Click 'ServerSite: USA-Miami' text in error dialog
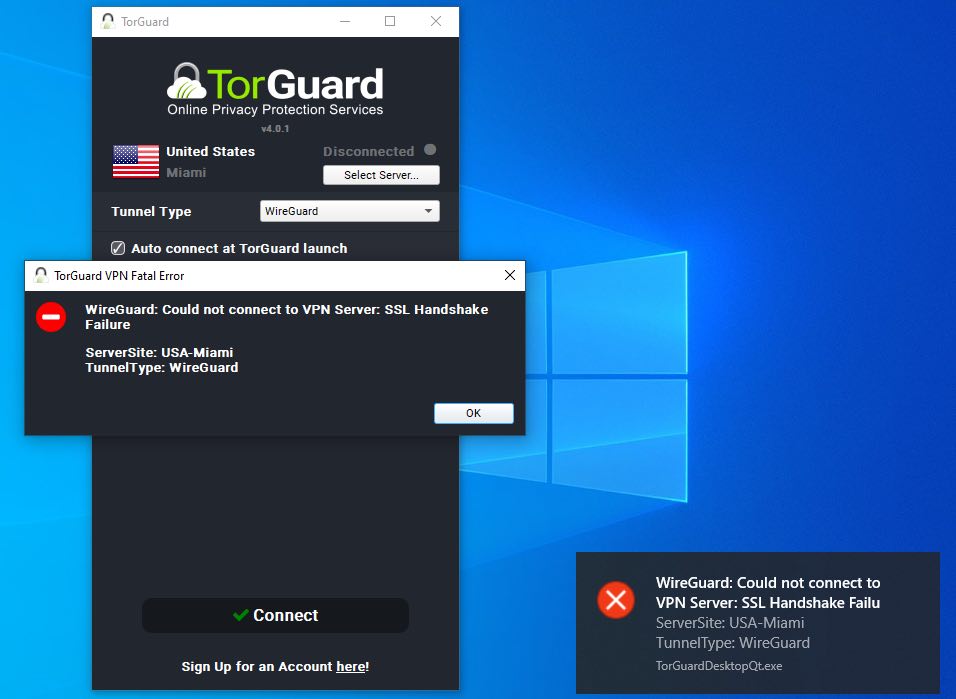The width and height of the screenshot is (956, 699). 159,353
